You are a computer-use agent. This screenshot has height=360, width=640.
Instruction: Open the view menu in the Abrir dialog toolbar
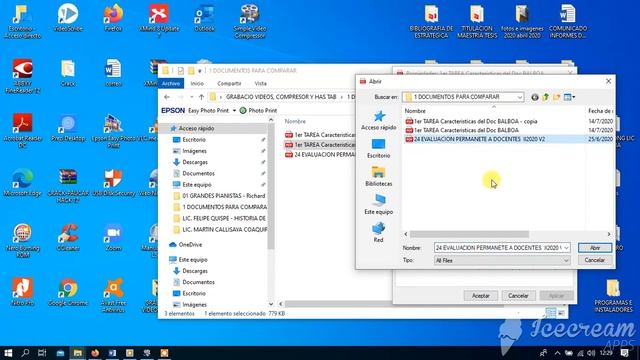pos(569,97)
